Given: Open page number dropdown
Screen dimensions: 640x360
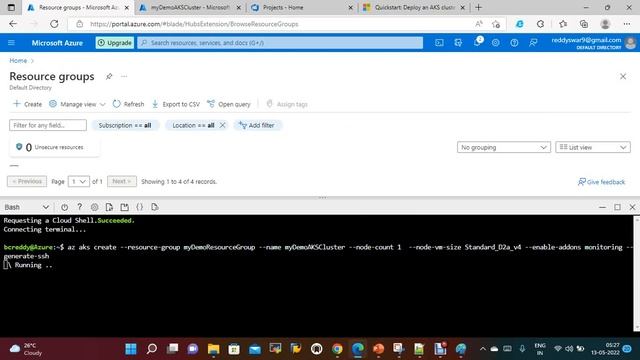Looking at the screenshot, I should 78,182.
